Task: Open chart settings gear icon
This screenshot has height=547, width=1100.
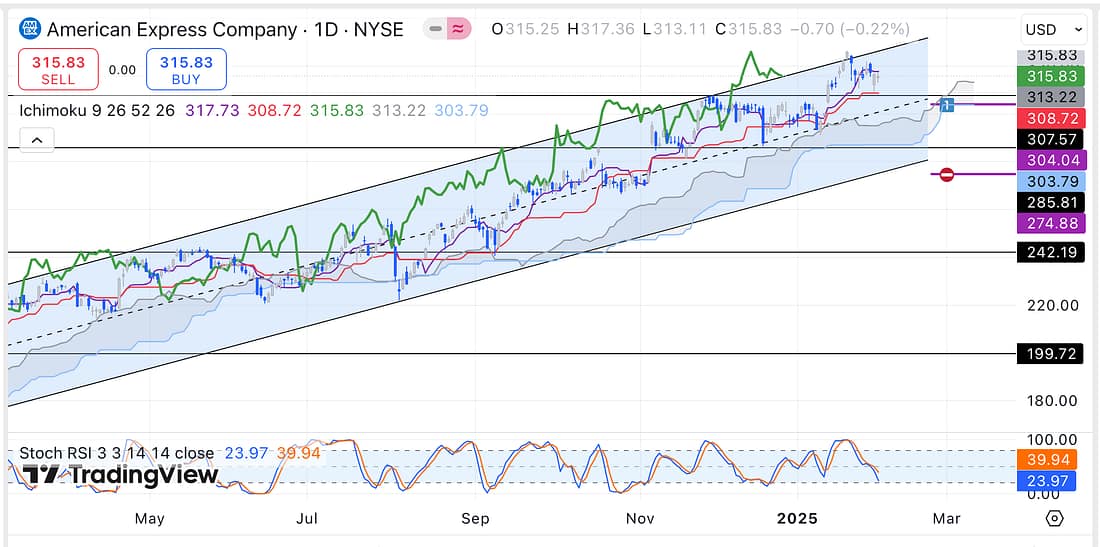Action: coord(1054,518)
